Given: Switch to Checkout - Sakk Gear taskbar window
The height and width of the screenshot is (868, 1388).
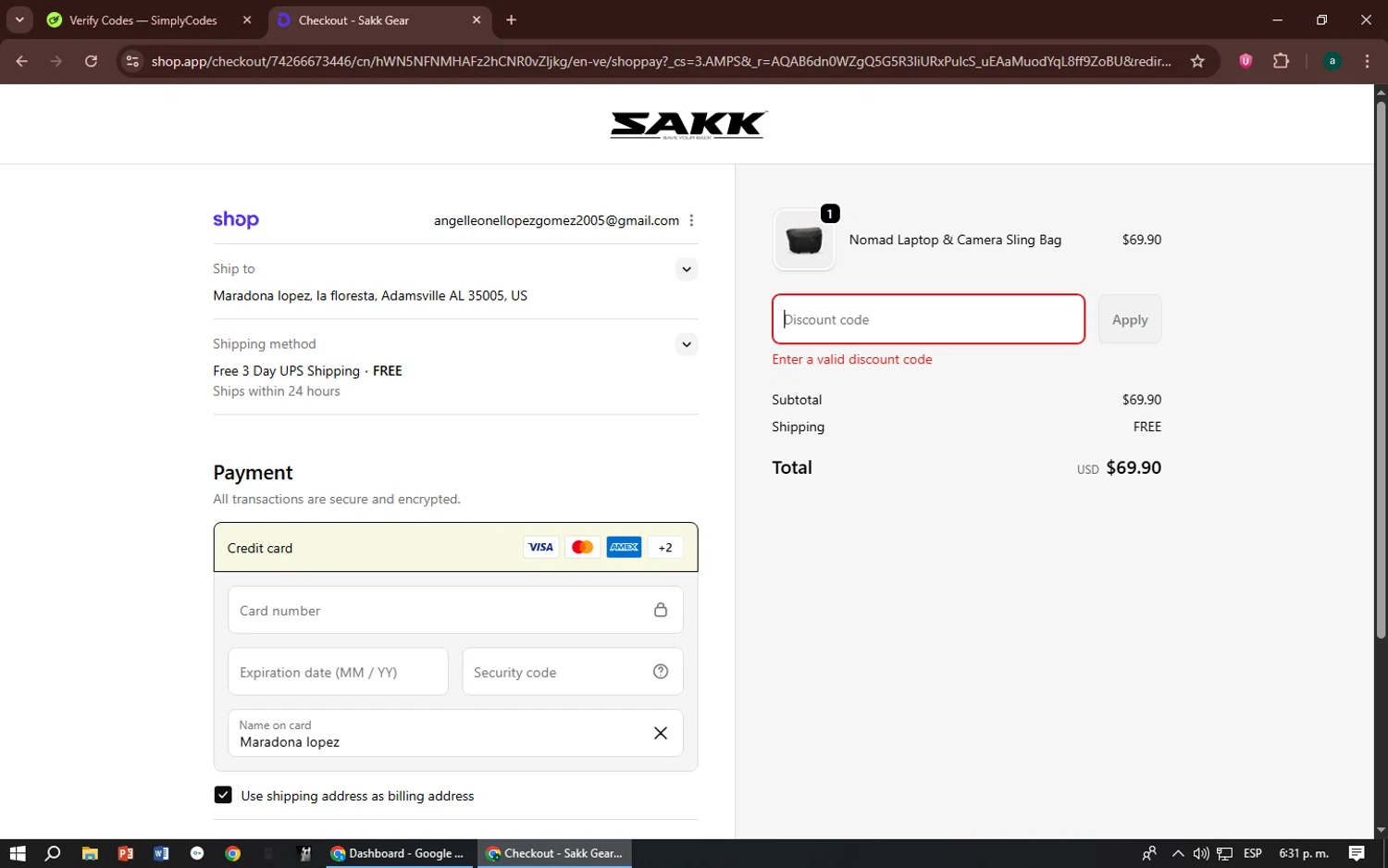Looking at the screenshot, I should tap(554, 853).
